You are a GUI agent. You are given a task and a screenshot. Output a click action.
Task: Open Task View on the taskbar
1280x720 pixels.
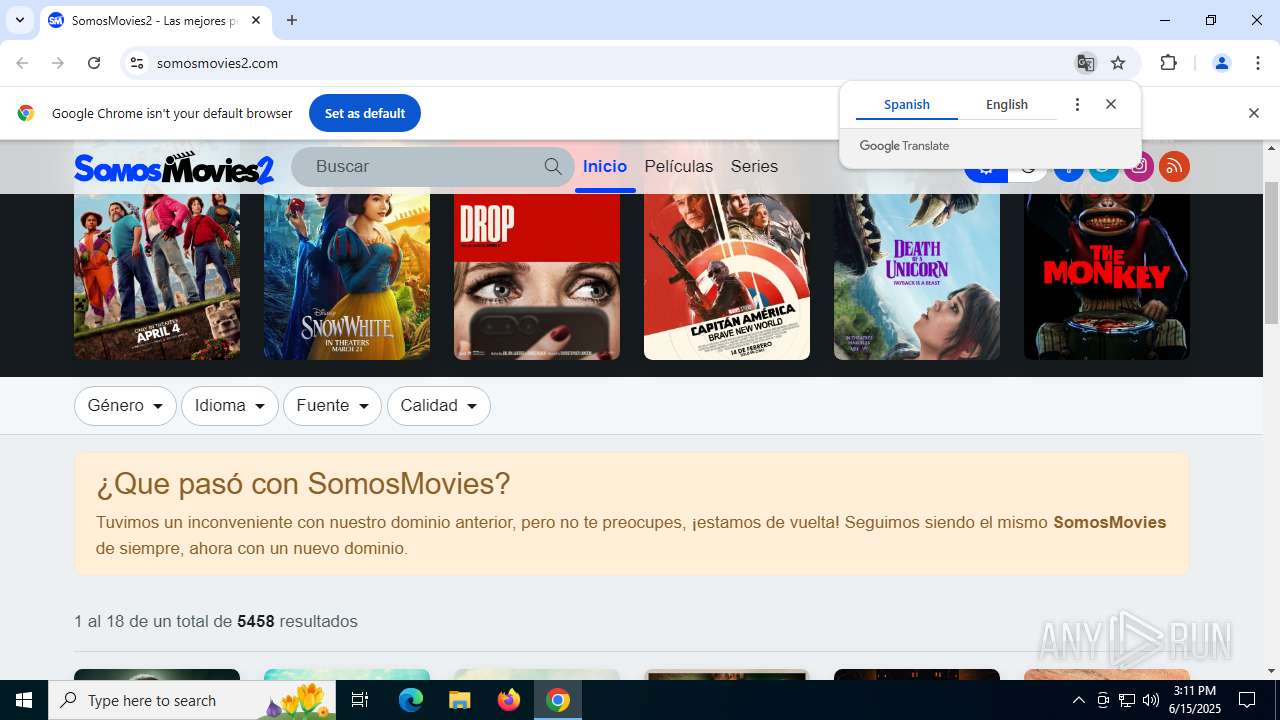coord(360,700)
